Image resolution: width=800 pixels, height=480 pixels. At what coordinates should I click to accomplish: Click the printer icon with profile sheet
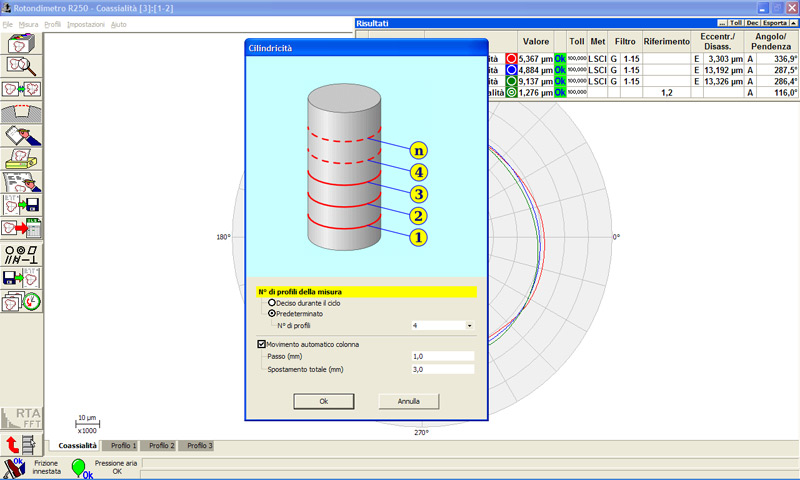[21, 159]
